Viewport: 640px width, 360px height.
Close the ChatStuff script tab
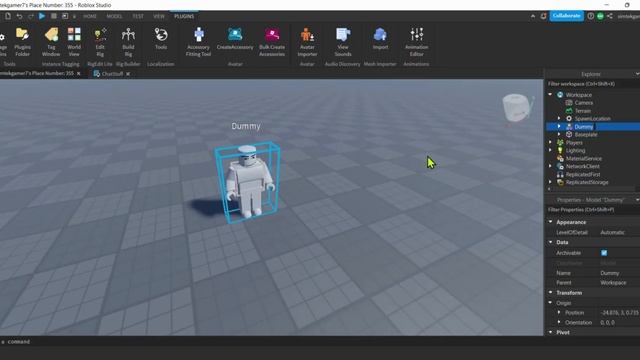pyautogui.click(x=128, y=74)
